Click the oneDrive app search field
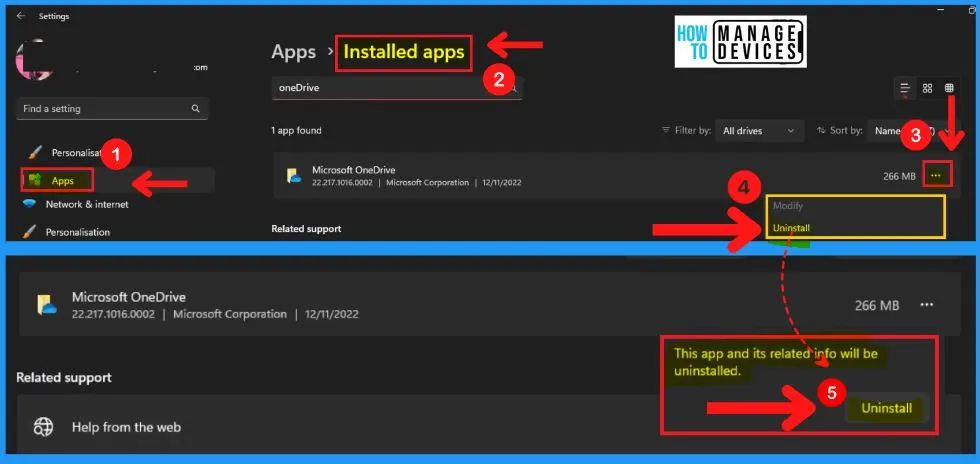980x464 pixels. 397,88
